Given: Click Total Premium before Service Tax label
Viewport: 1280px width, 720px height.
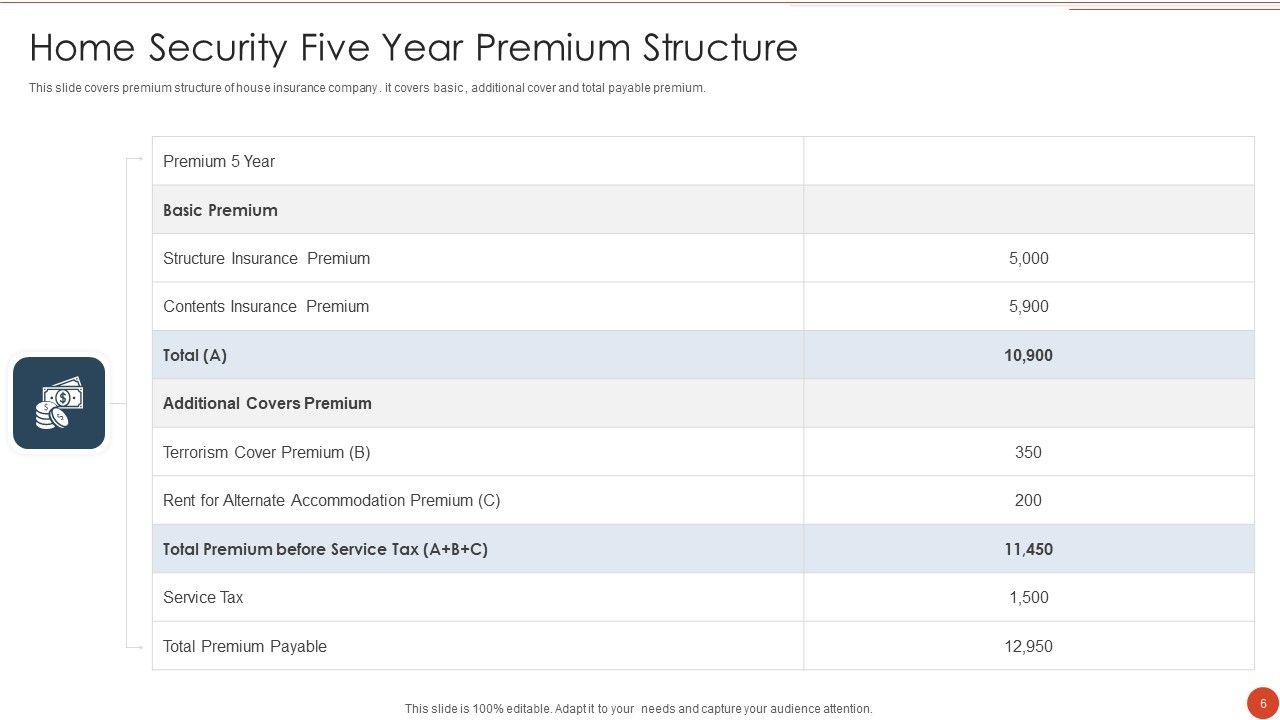Looking at the screenshot, I should click(325, 549).
